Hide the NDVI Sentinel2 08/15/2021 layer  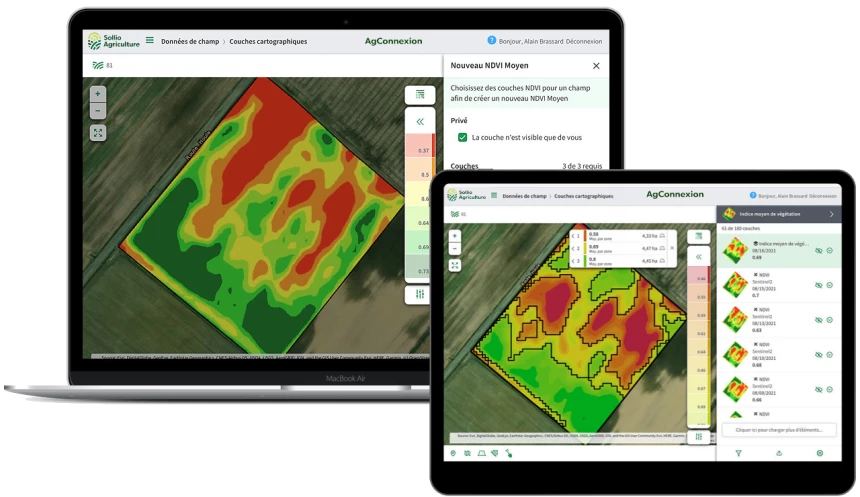pos(818,285)
